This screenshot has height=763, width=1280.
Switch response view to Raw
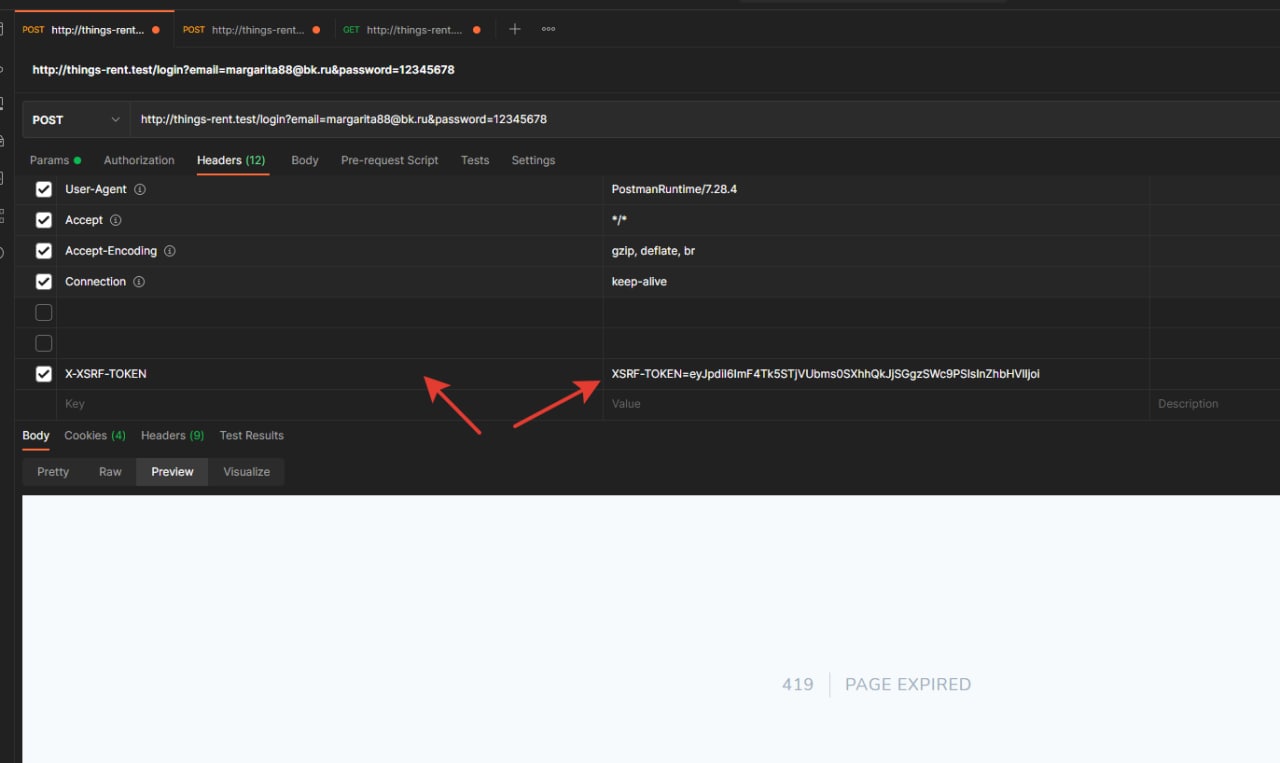click(110, 472)
